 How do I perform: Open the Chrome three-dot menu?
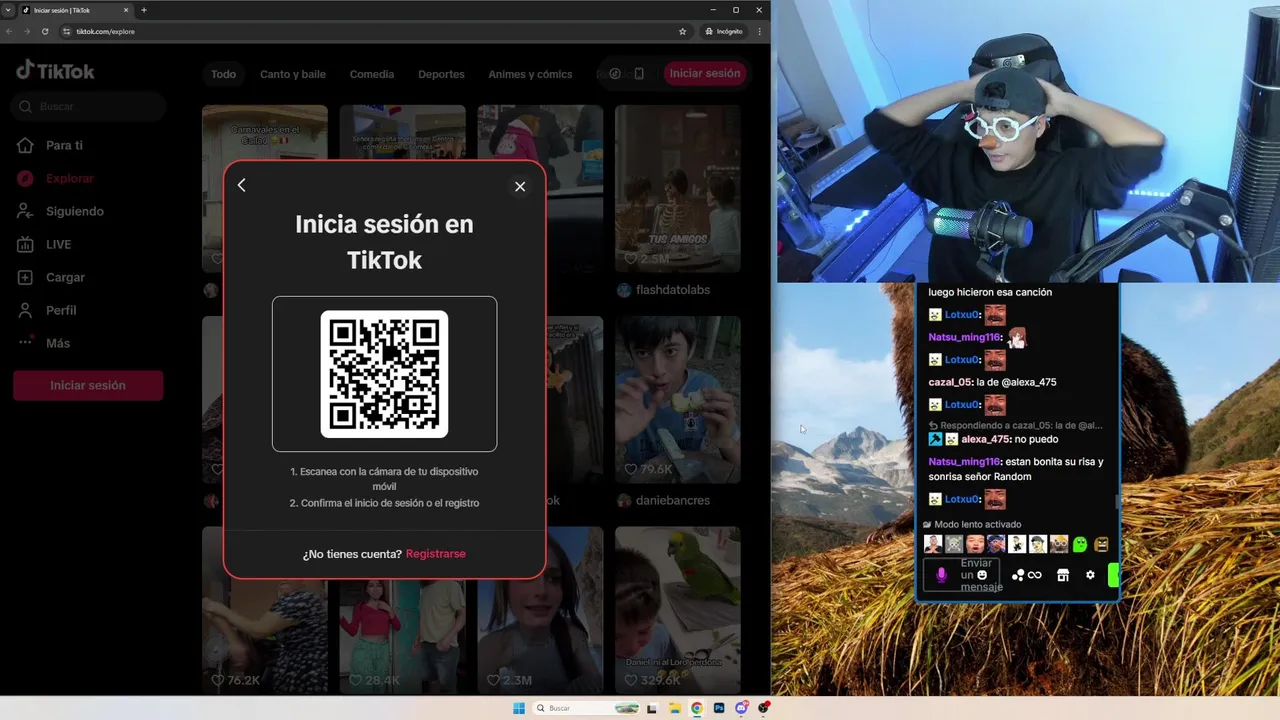[760, 31]
